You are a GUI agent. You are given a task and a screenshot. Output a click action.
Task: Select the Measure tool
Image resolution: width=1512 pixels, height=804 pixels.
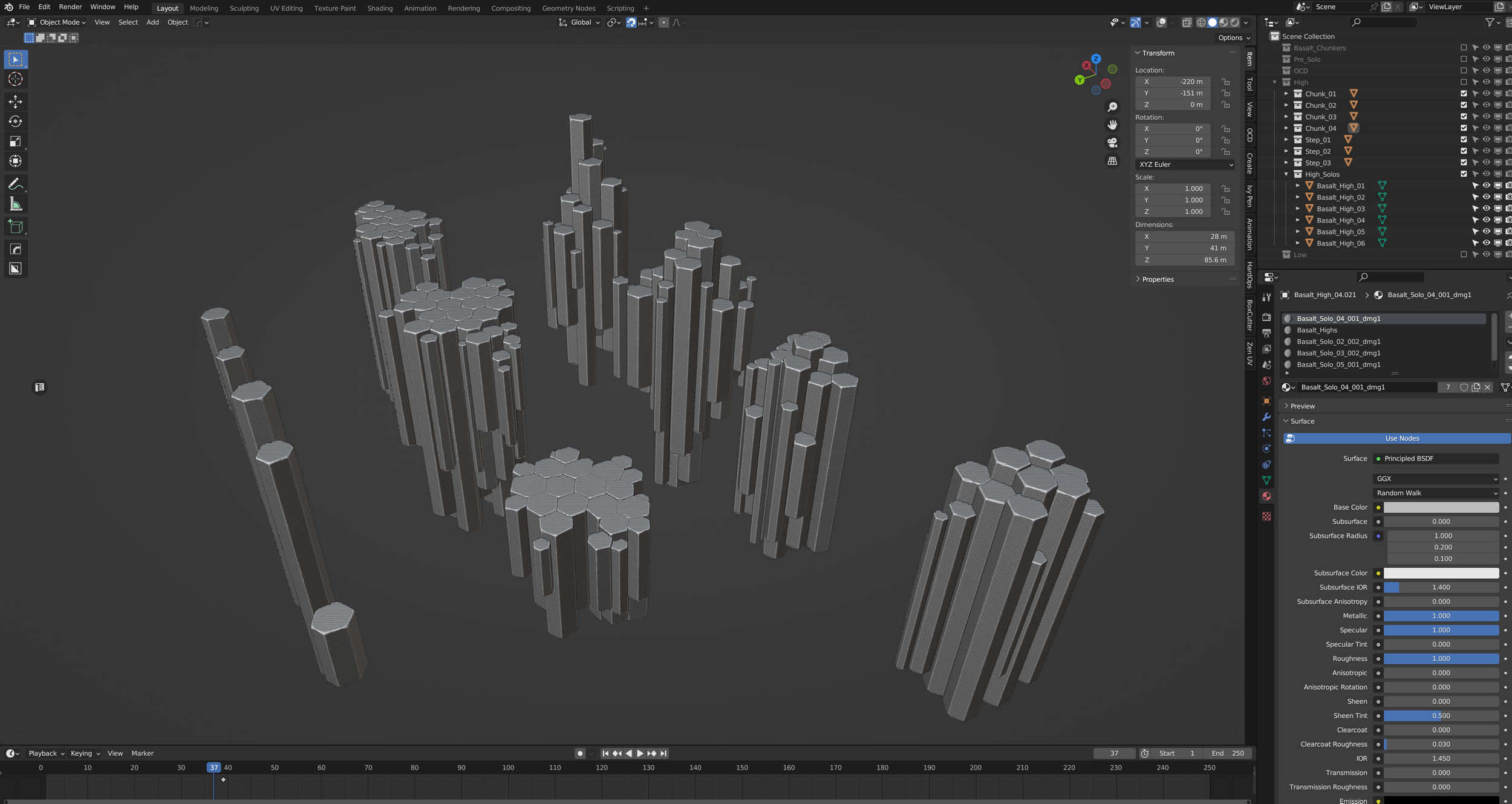[x=16, y=204]
